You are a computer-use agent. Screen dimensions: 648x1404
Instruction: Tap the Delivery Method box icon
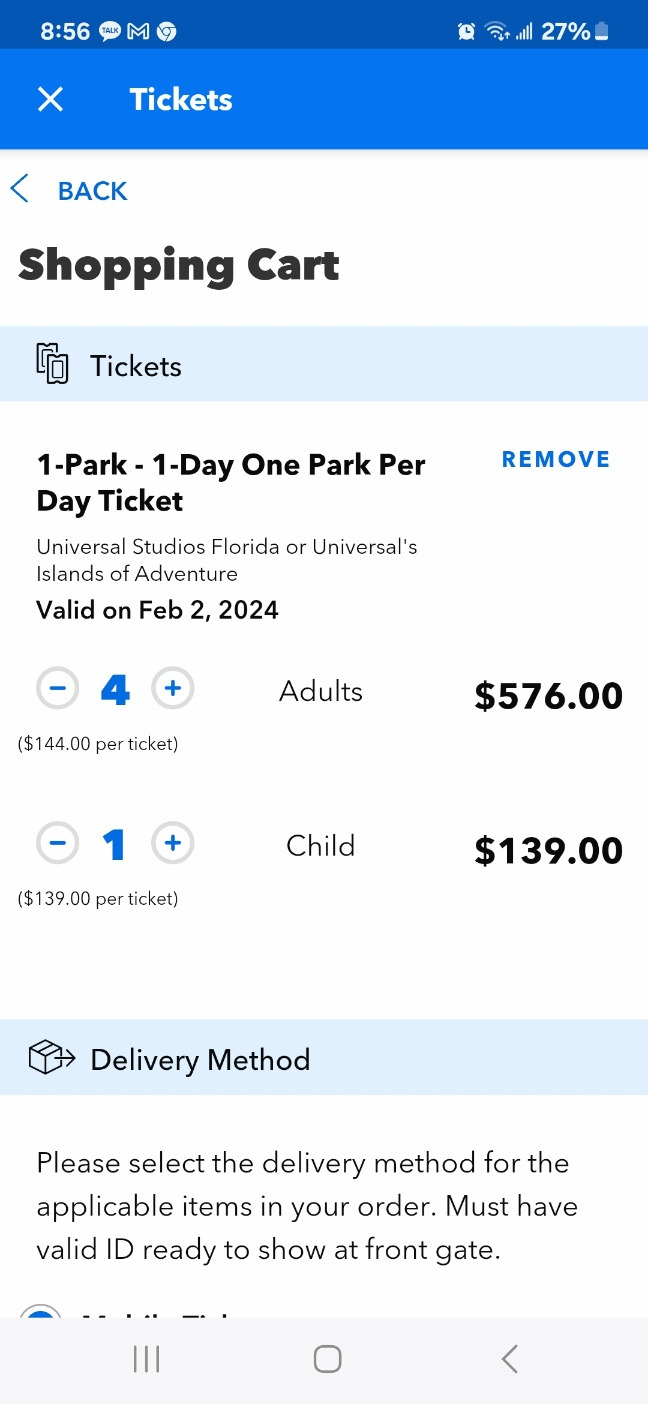52,1058
